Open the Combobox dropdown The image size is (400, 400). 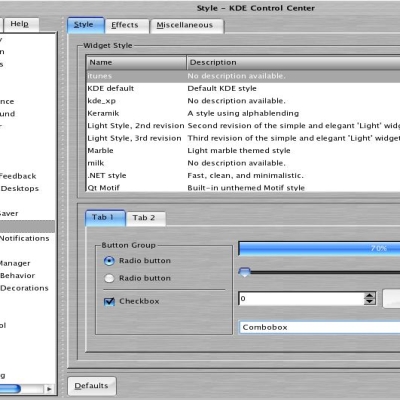pos(319,327)
